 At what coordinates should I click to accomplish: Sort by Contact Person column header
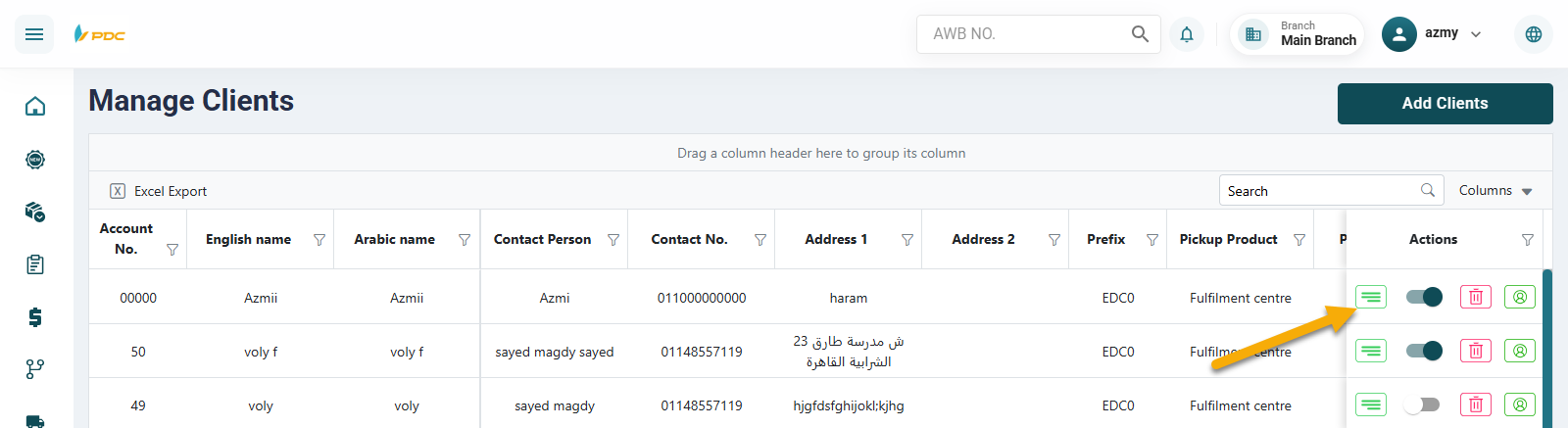coord(542,240)
